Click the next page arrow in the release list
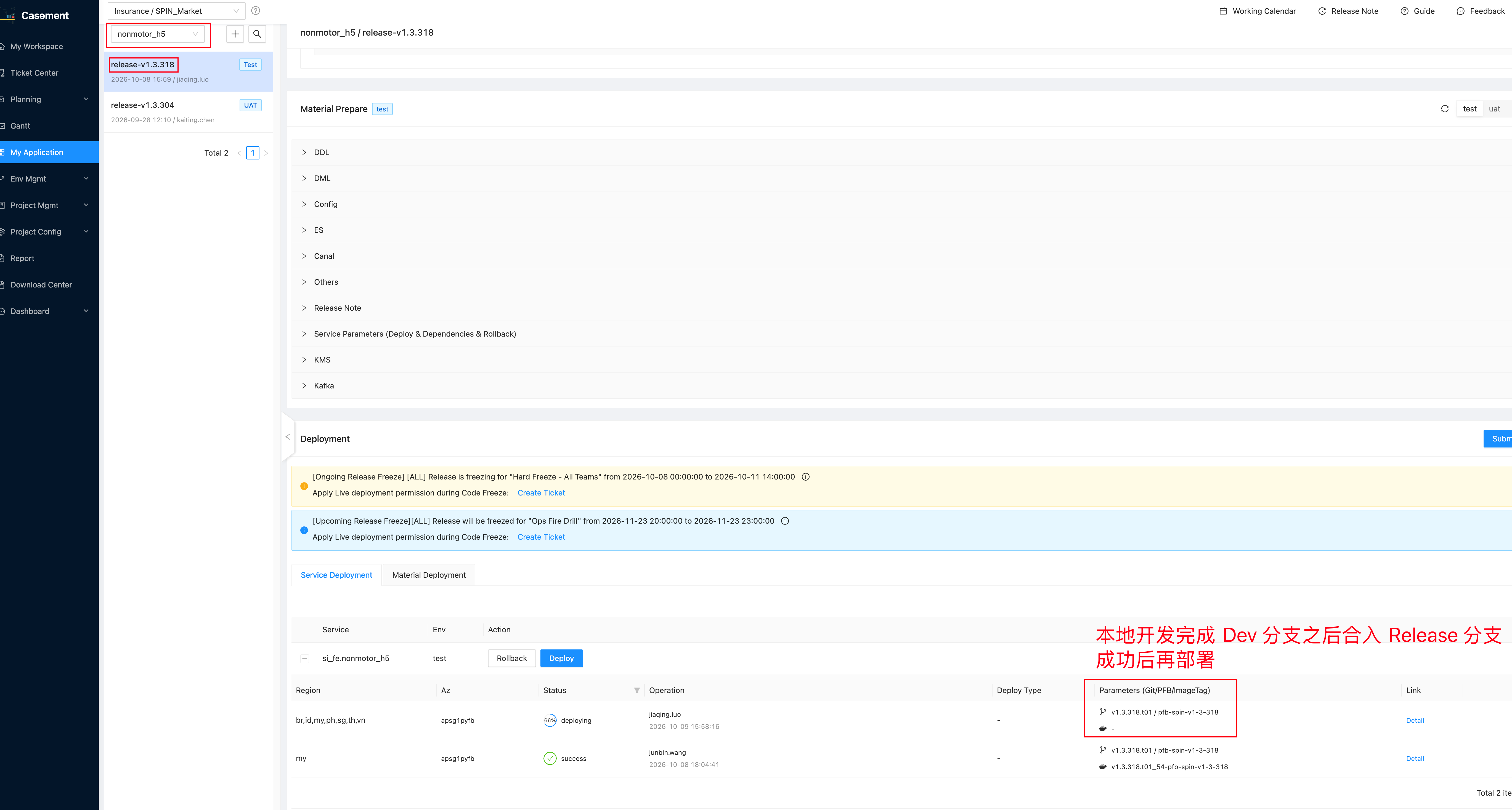 click(x=266, y=153)
